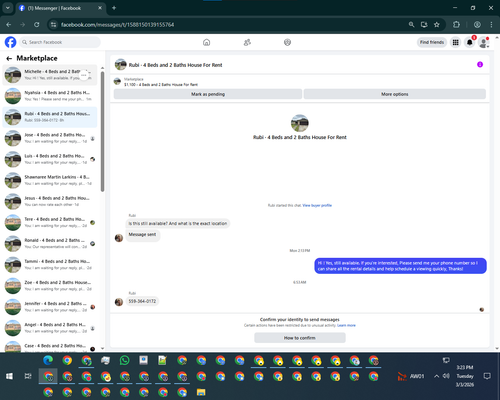Open Ronald's conversation
The height and width of the screenshot is (400, 500).
(50, 243)
